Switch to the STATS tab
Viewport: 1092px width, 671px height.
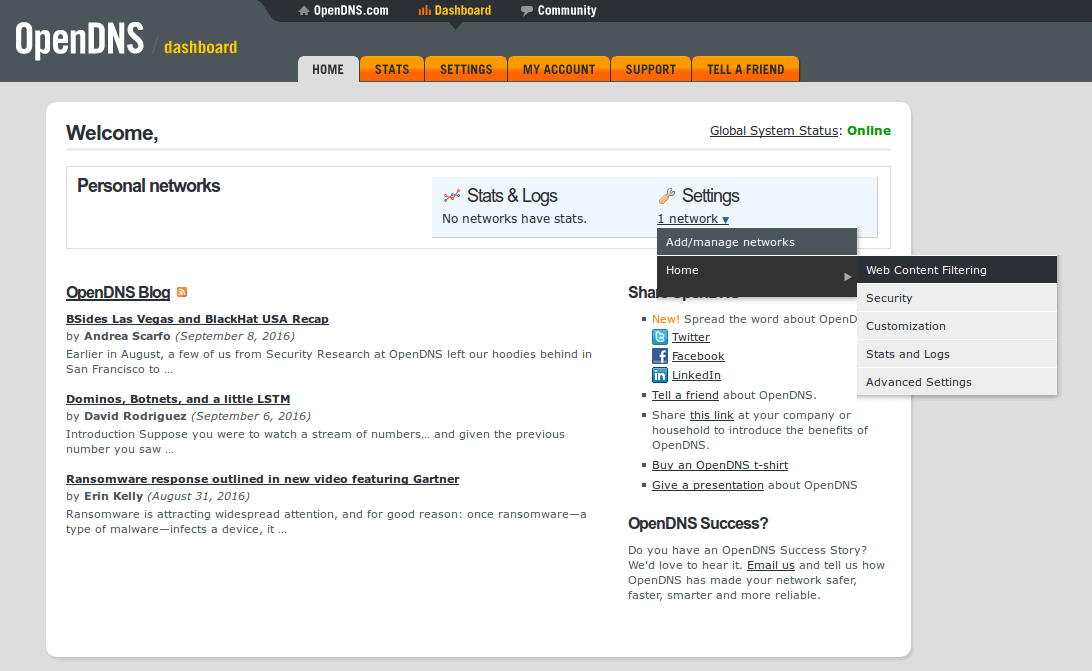[x=392, y=69]
